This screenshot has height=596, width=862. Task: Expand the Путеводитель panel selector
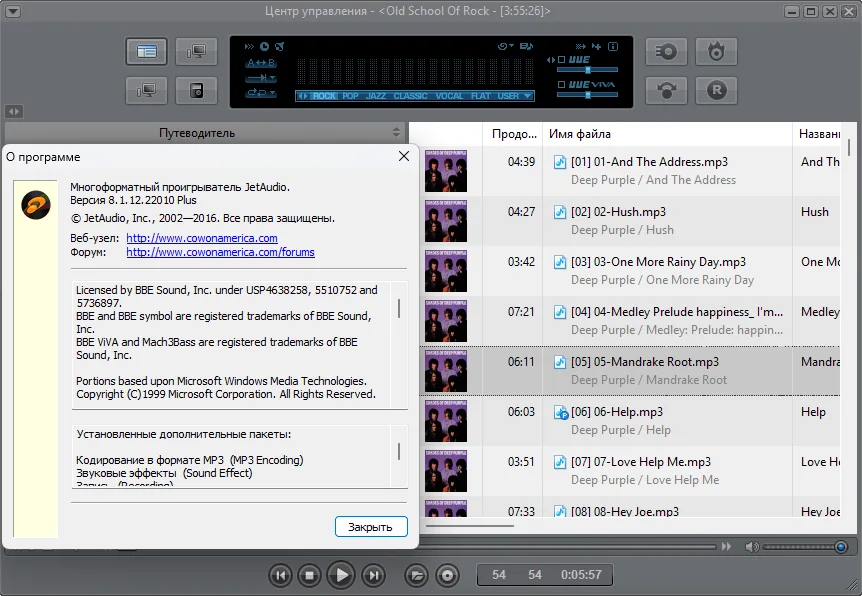click(396, 133)
